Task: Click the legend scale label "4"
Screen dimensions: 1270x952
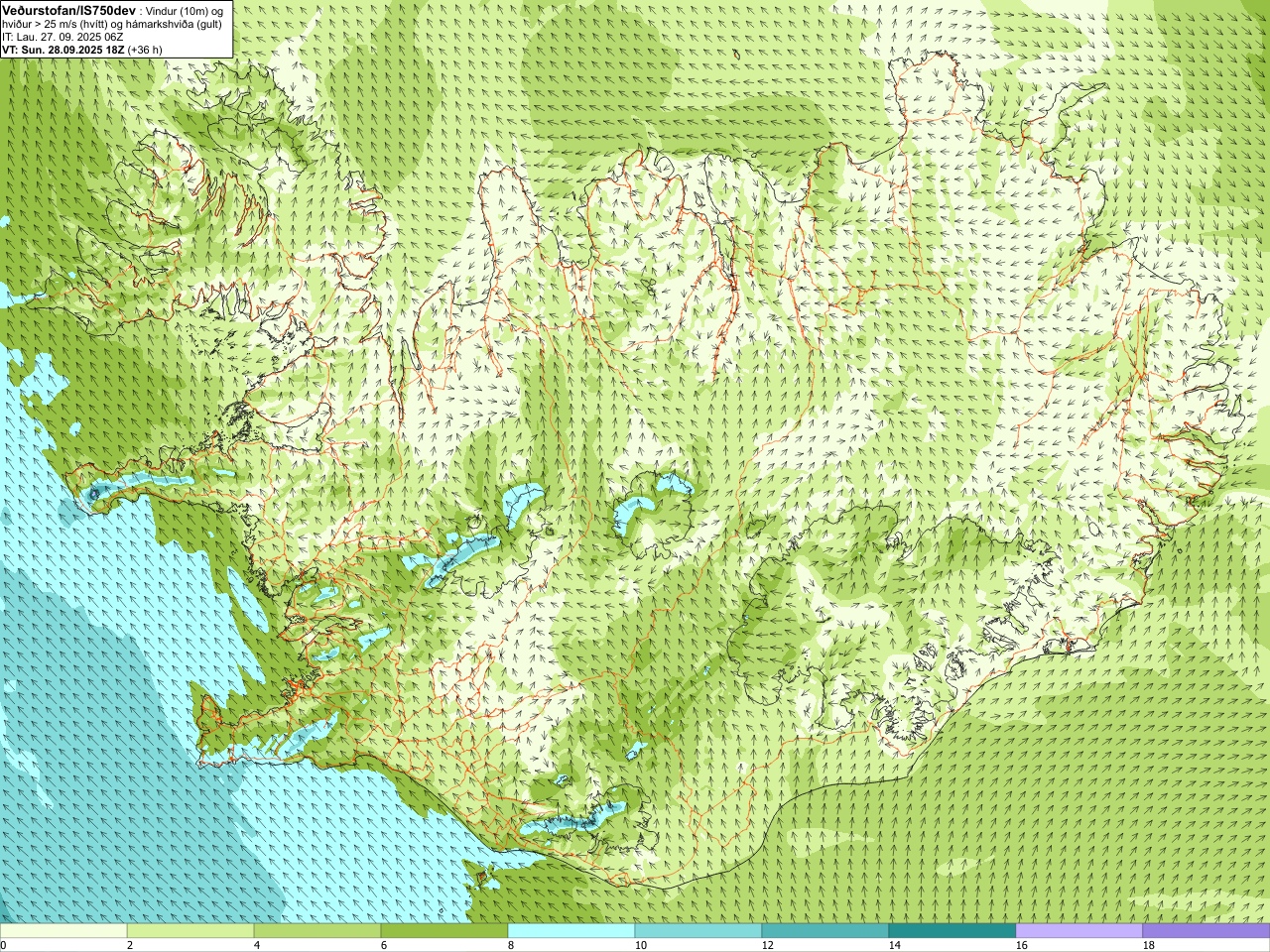Action: pyautogui.click(x=257, y=946)
